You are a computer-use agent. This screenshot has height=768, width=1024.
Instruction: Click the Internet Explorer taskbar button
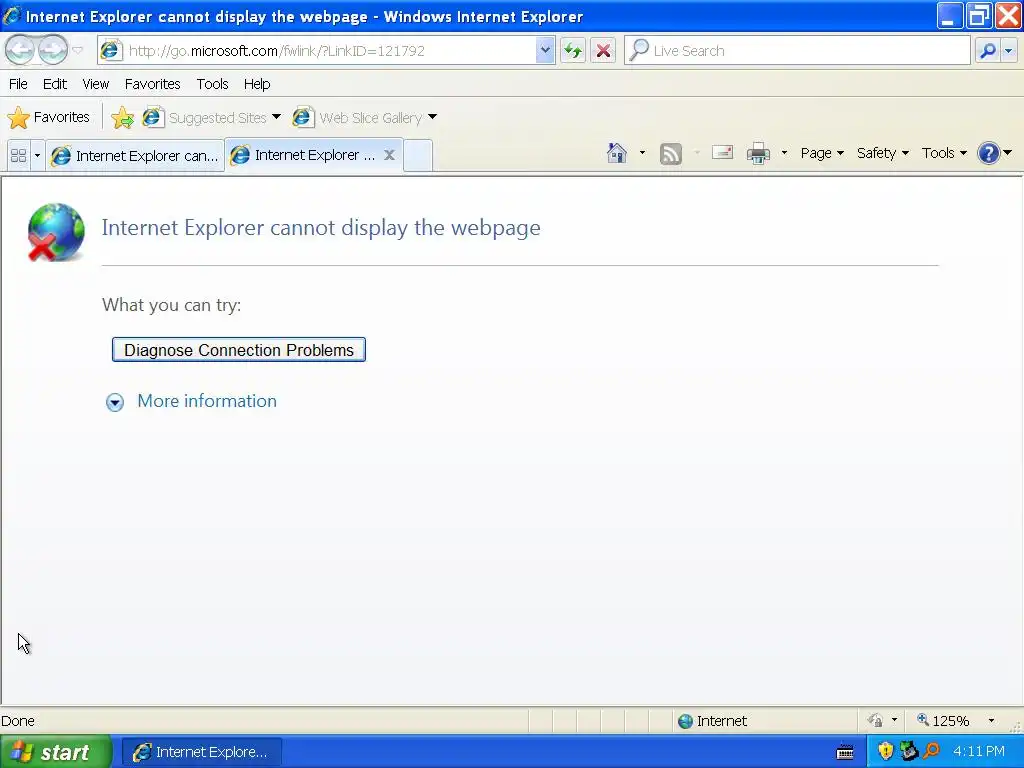tap(202, 752)
